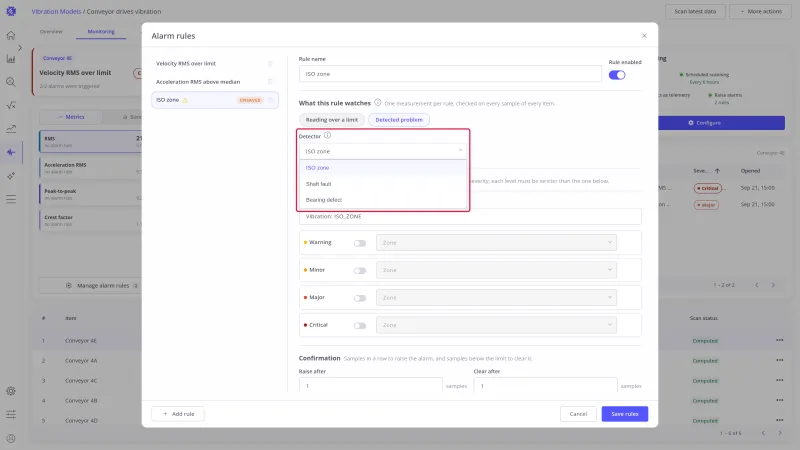Open the sparkles sidebar icon
This screenshot has width=800, height=450.
click(x=11, y=176)
